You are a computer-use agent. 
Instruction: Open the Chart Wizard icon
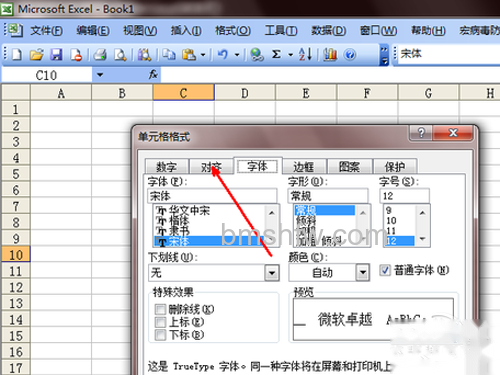click(330, 54)
